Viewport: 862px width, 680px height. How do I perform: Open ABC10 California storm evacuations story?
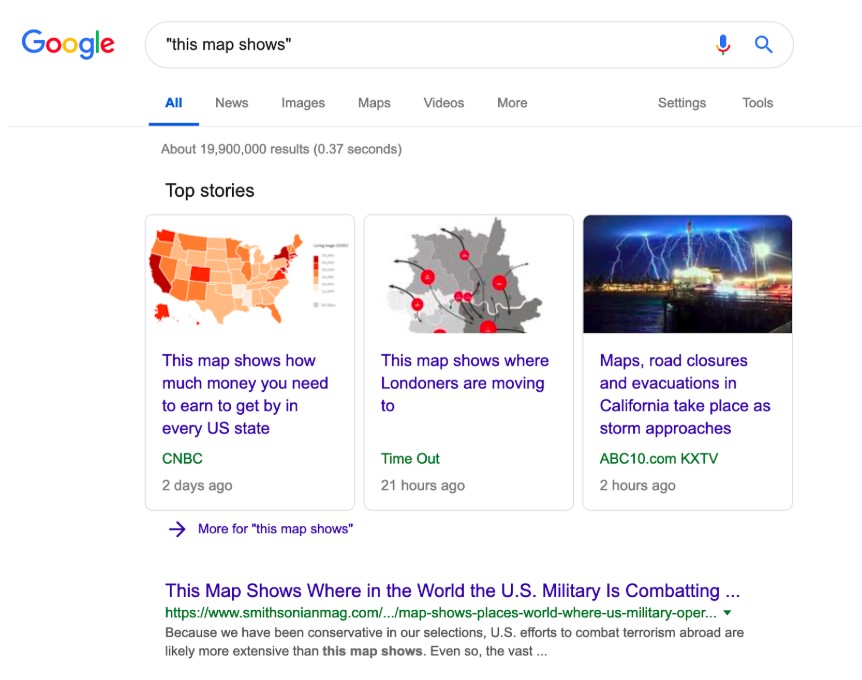(x=685, y=394)
